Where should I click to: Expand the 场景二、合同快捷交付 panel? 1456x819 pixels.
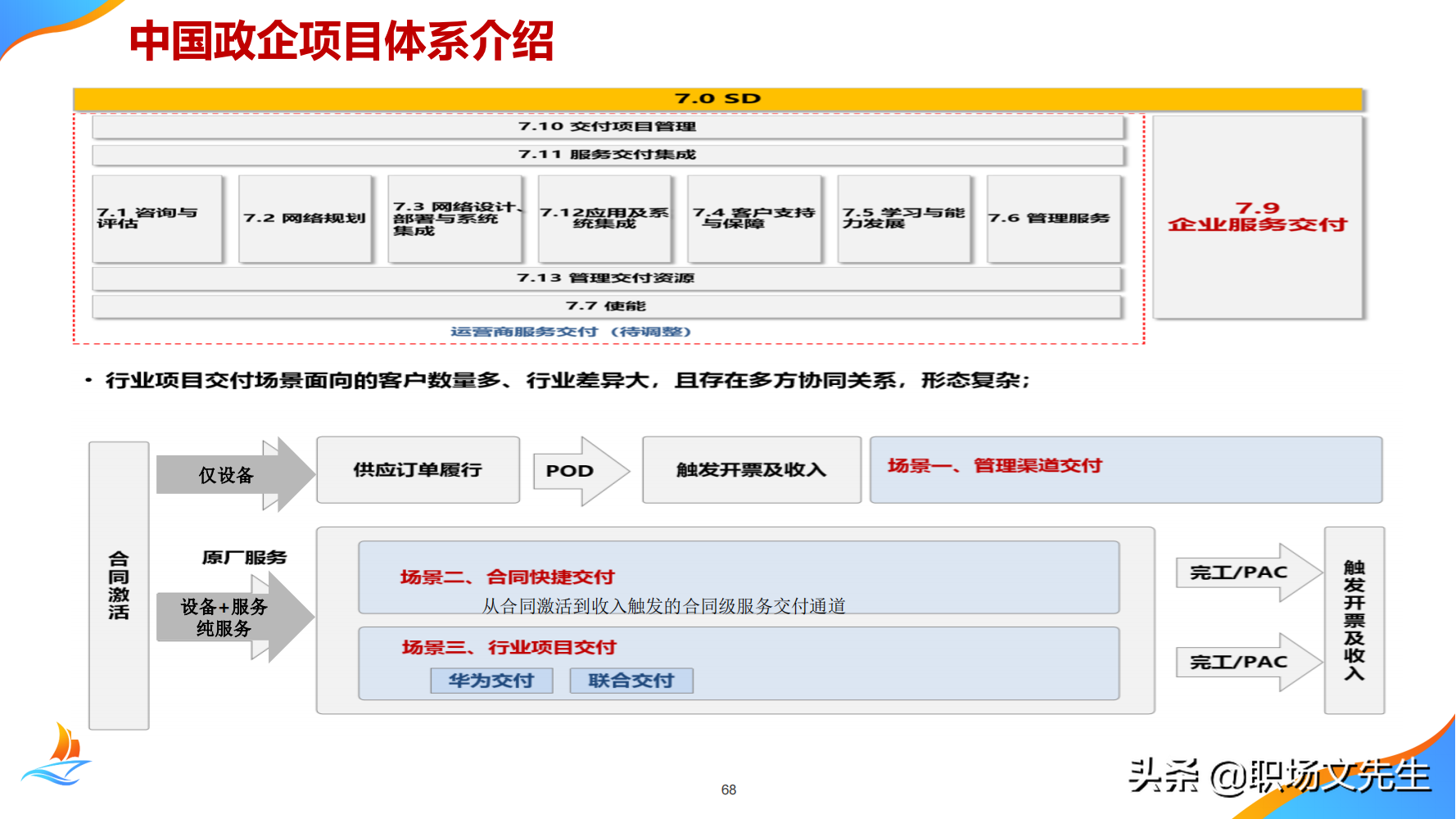(739, 577)
